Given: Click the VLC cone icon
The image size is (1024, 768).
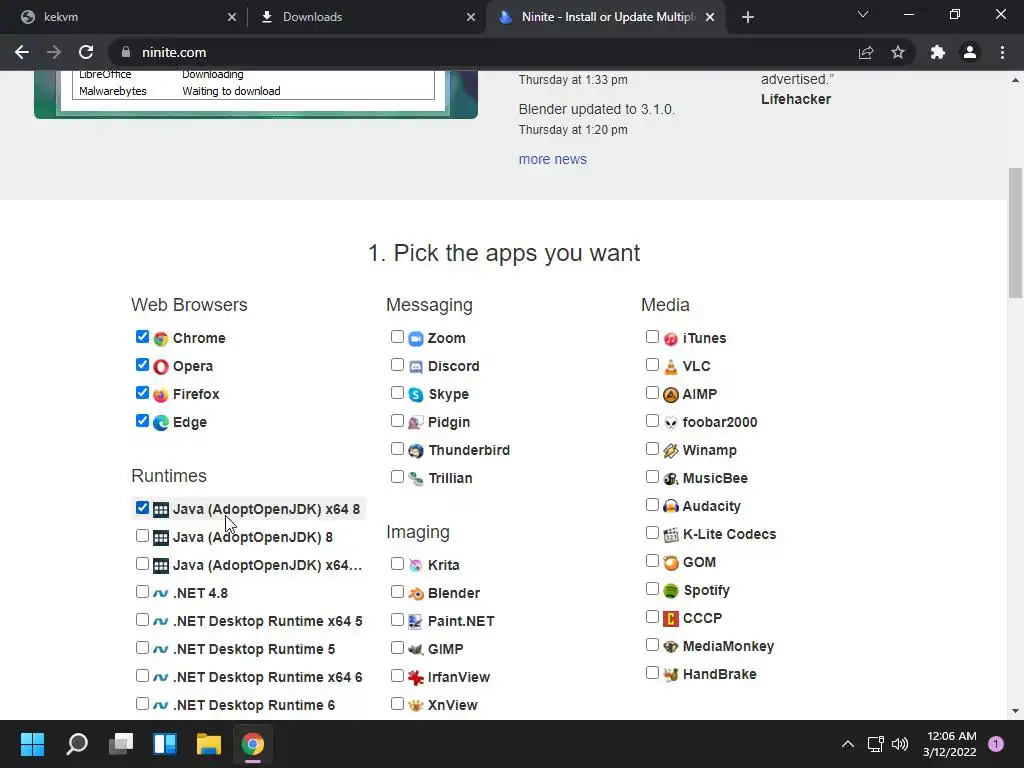Looking at the screenshot, I should tap(671, 366).
